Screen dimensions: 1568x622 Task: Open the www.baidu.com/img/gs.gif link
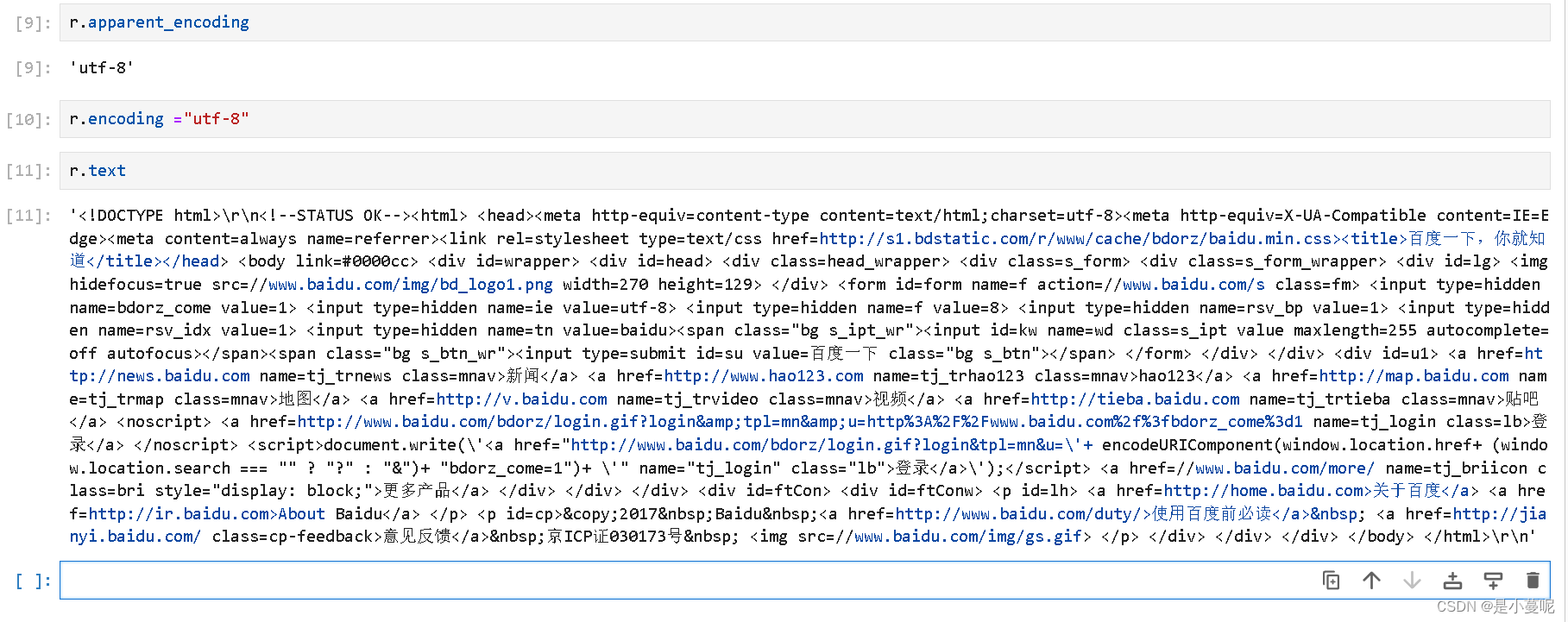point(967,537)
